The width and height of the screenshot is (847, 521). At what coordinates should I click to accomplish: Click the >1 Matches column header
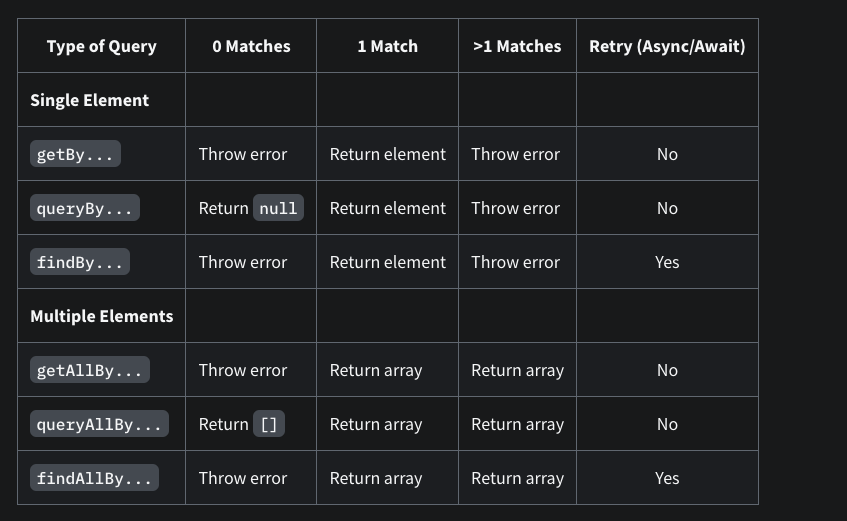click(517, 46)
